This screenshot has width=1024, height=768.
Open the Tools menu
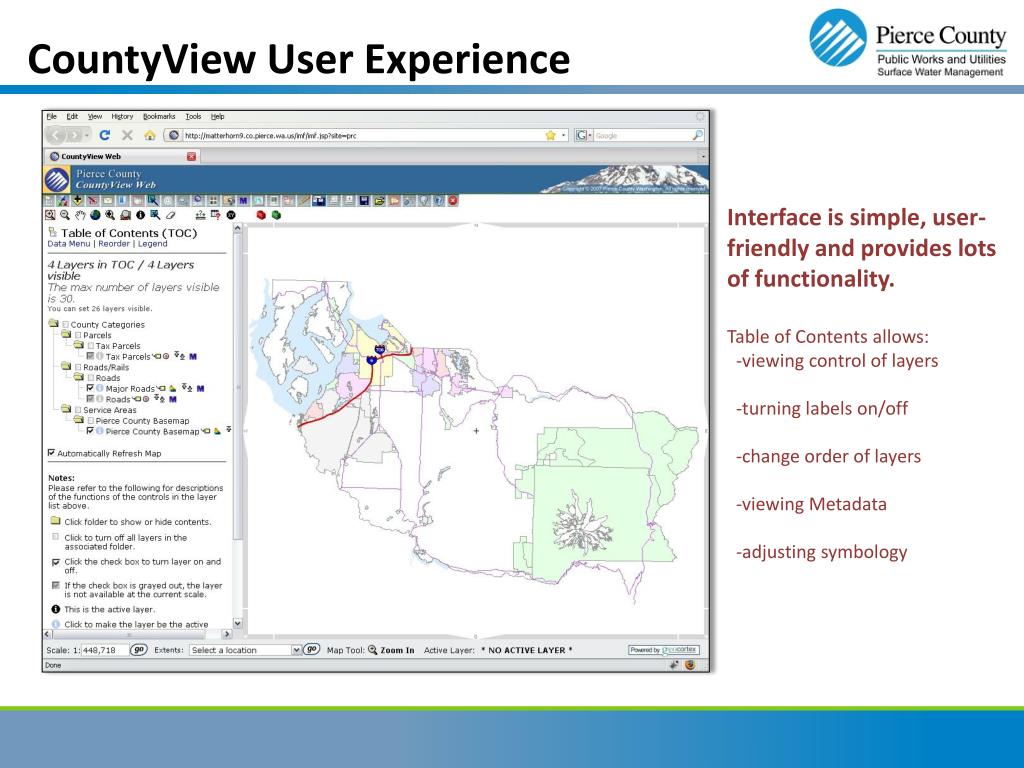tap(193, 116)
